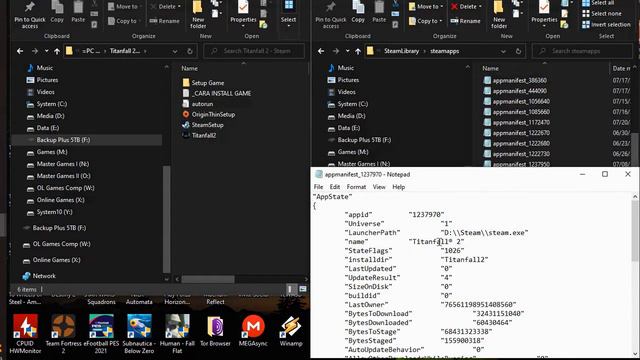The image size is (640, 360).
Task: Refresh the left Explorer Titanfall 2 folder
Action: (x=190, y=51)
